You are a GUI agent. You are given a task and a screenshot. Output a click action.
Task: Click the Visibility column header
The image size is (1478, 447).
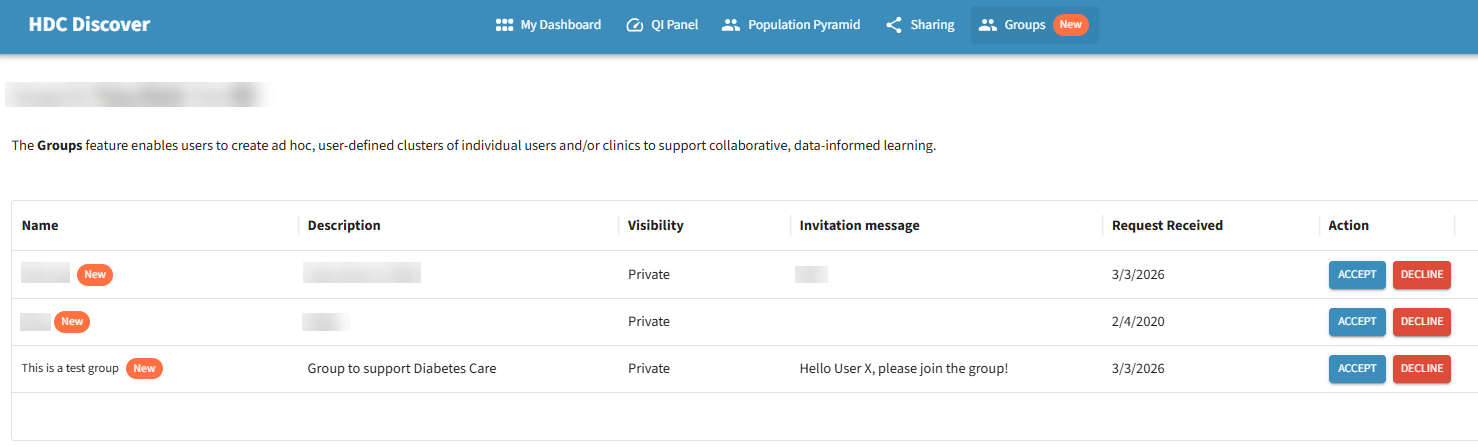click(655, 225)
